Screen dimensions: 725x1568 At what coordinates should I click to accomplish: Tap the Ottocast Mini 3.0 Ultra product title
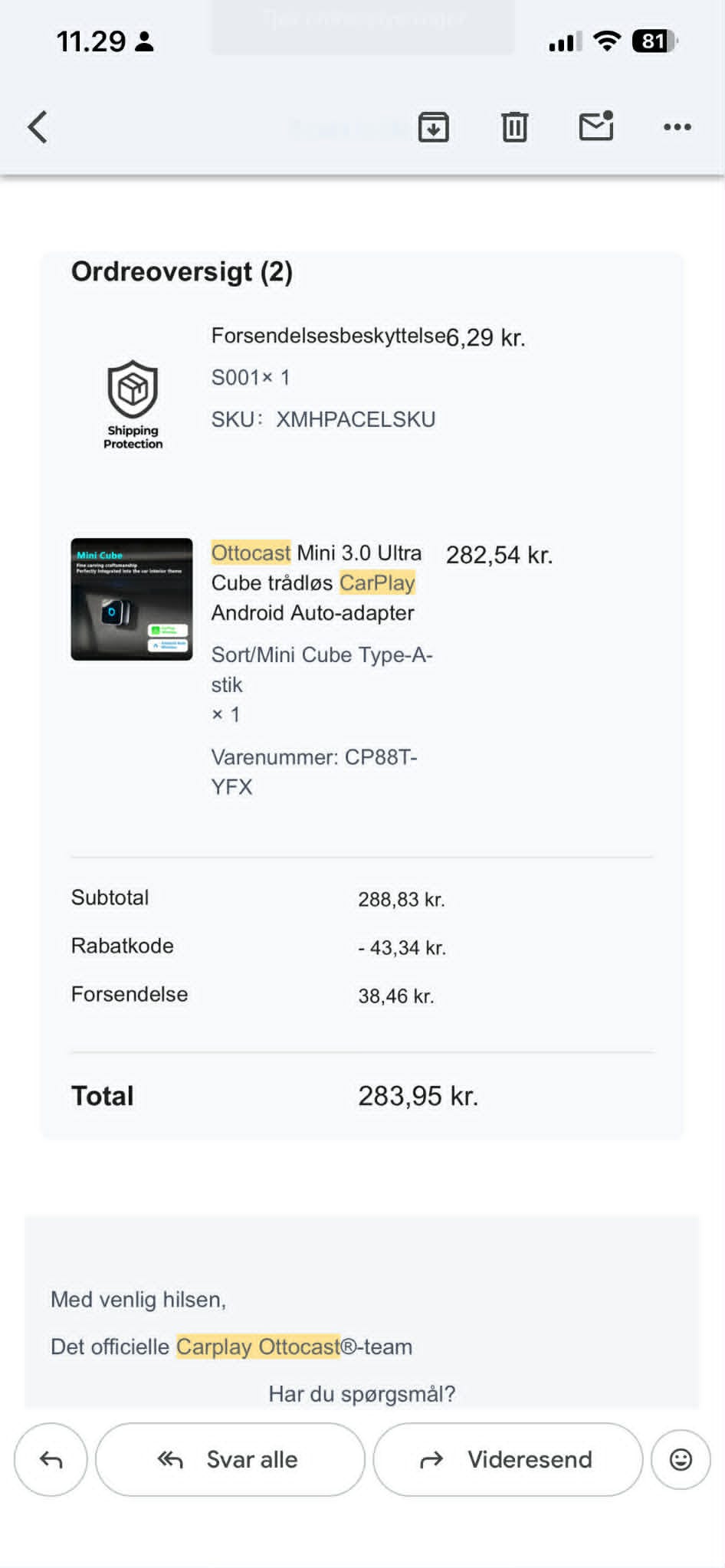pos(317,582)
